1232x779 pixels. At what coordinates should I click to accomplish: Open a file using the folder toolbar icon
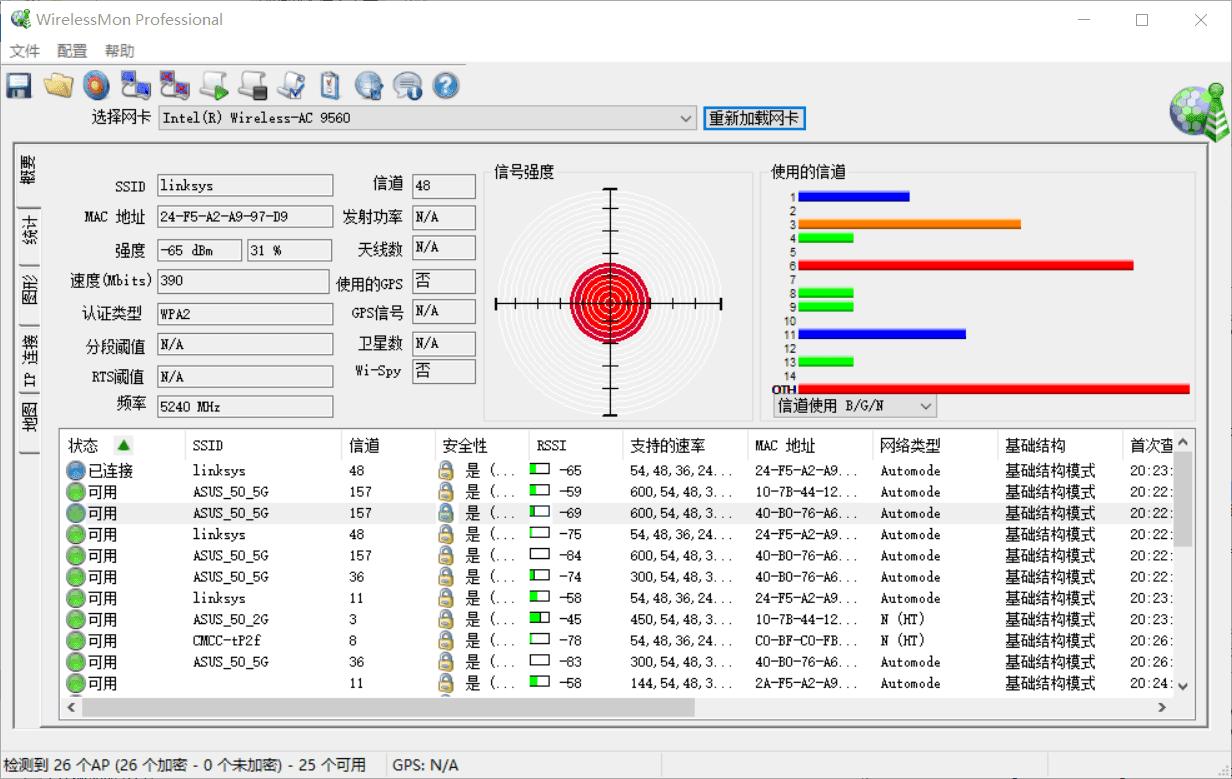coord(57,85)
